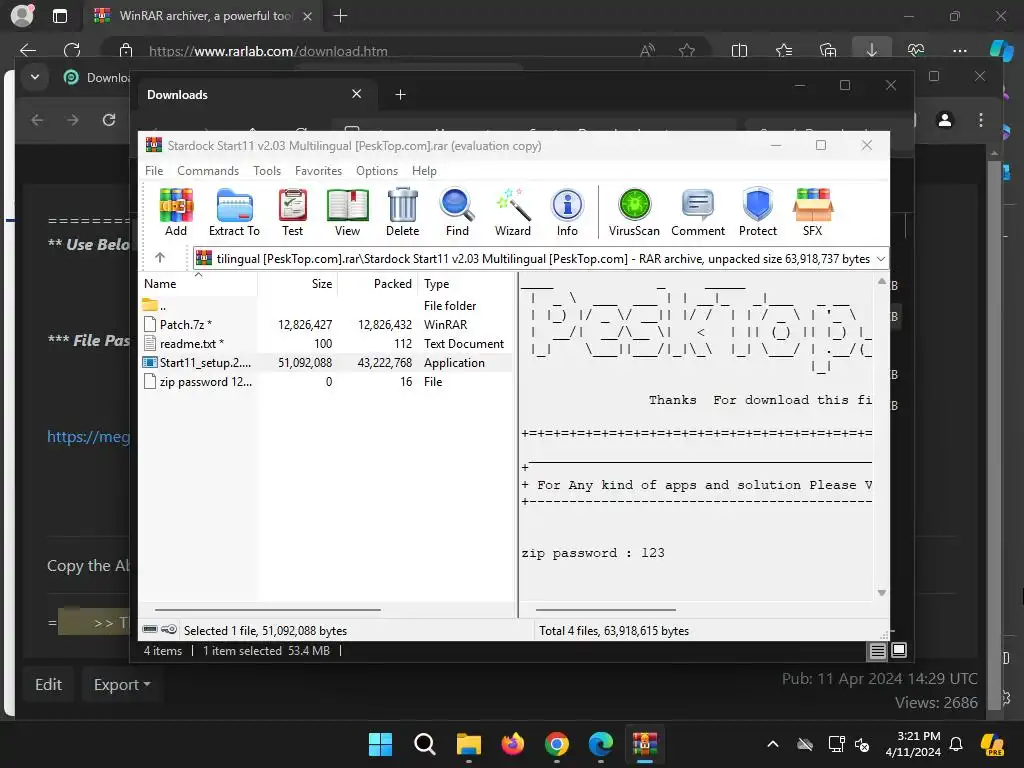The height and width of the screenshot is (768, 1024).
Task: Click the https://meg link on webpage
Action: (88, 436)
